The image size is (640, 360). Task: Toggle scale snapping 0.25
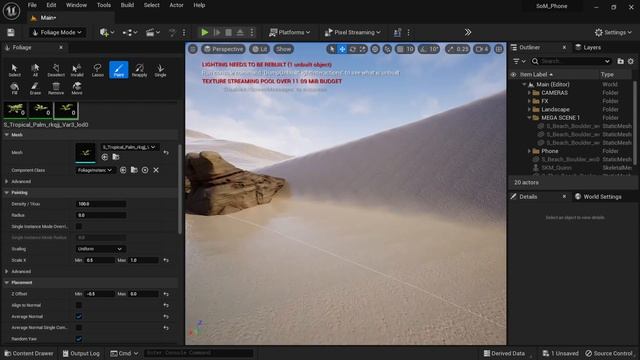click(x=458, y=49)
